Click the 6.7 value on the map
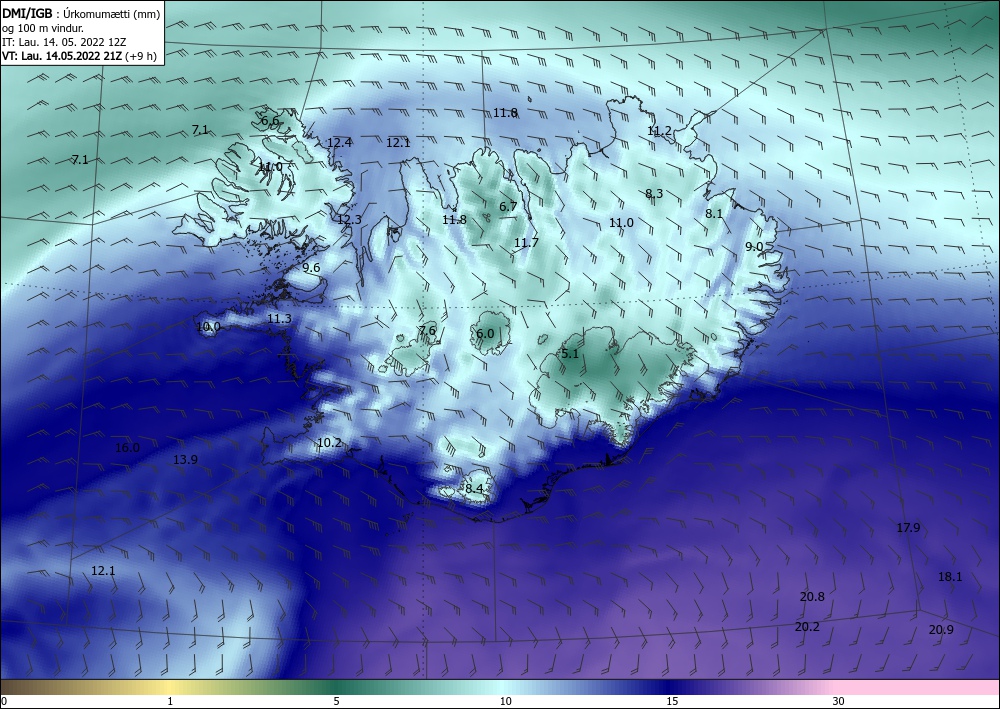The width and height of the screenshot is (1000, 709). 508,206
